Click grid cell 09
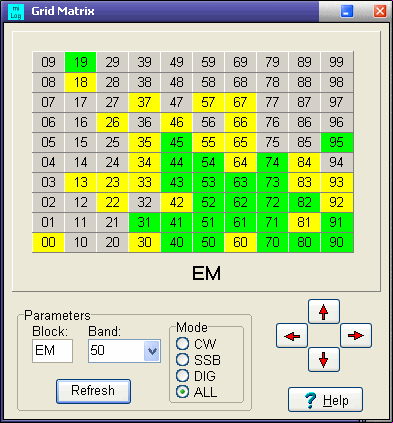 coord(48,62)
